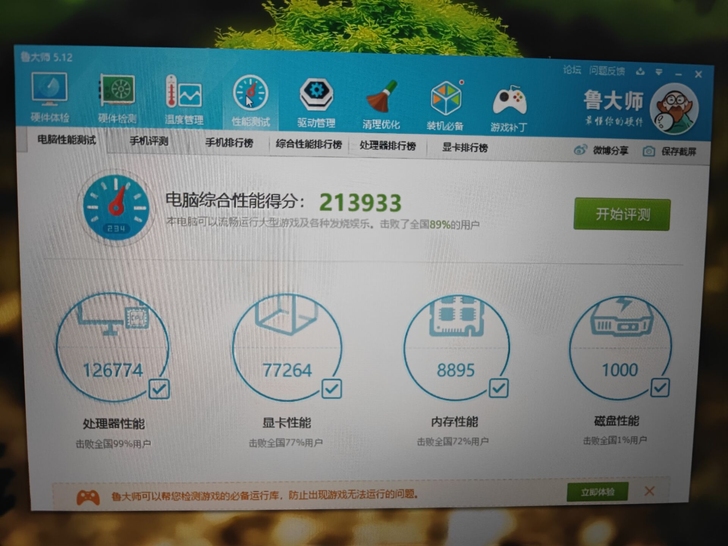Open the 论坛 forum link
The width and height of the screenshot is (728, 546).
pyautogui.click(x=572, y=70)
